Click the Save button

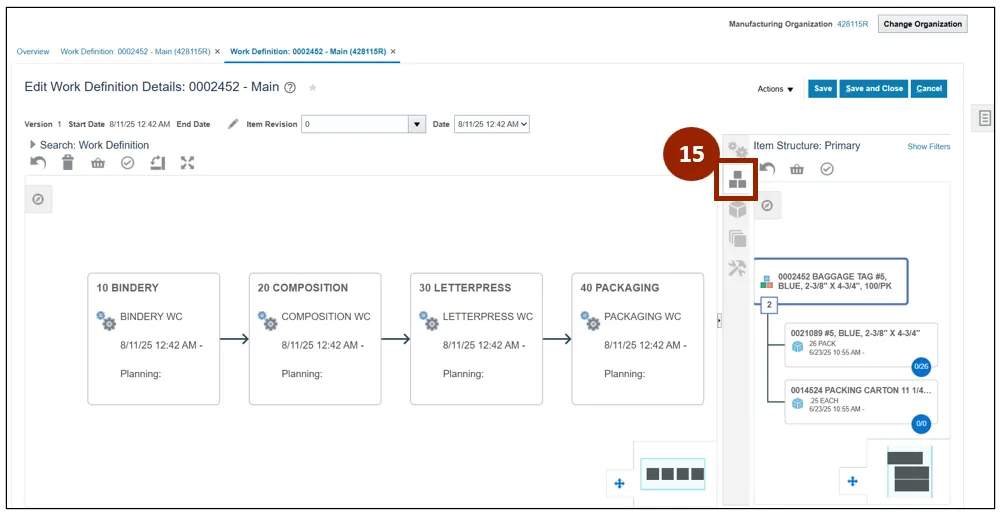[x=822, y=89]
